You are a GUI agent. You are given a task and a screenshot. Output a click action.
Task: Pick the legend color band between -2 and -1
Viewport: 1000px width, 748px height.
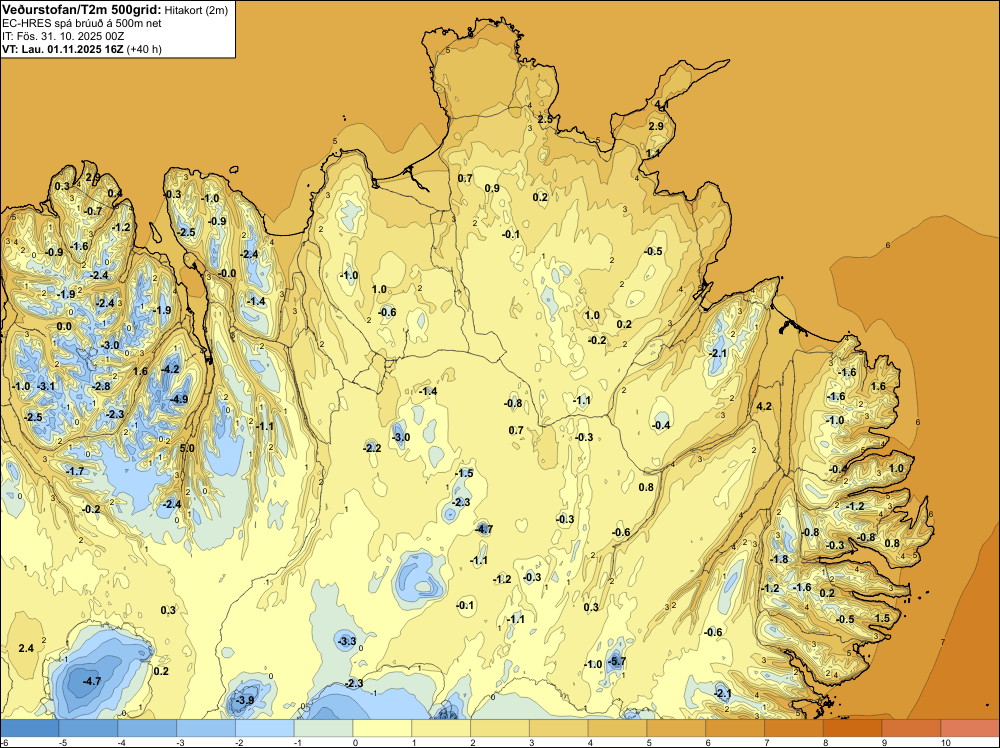tap(265, 728)
